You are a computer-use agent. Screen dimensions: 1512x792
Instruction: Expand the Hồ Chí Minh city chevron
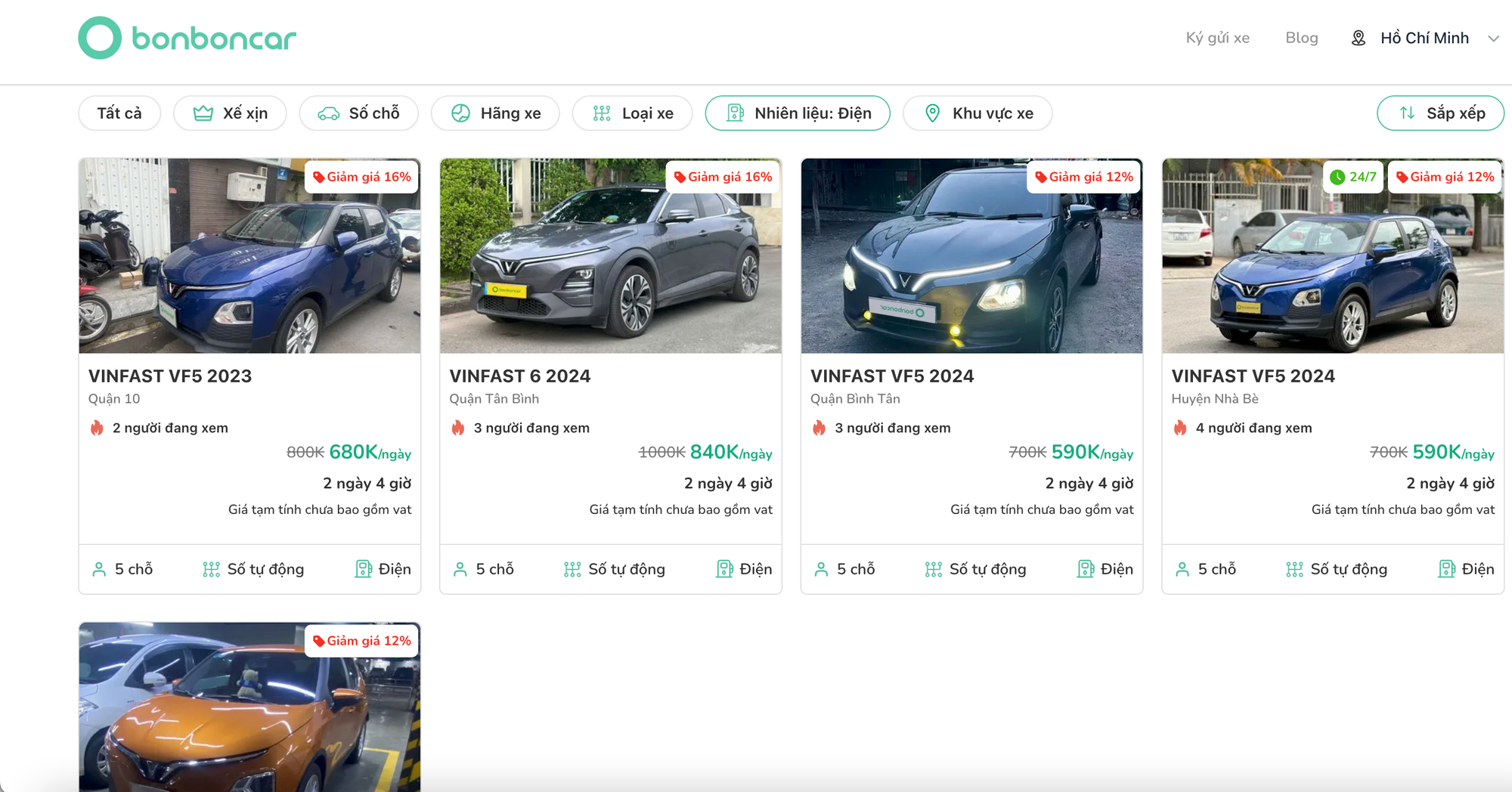tap(1493, 39)
